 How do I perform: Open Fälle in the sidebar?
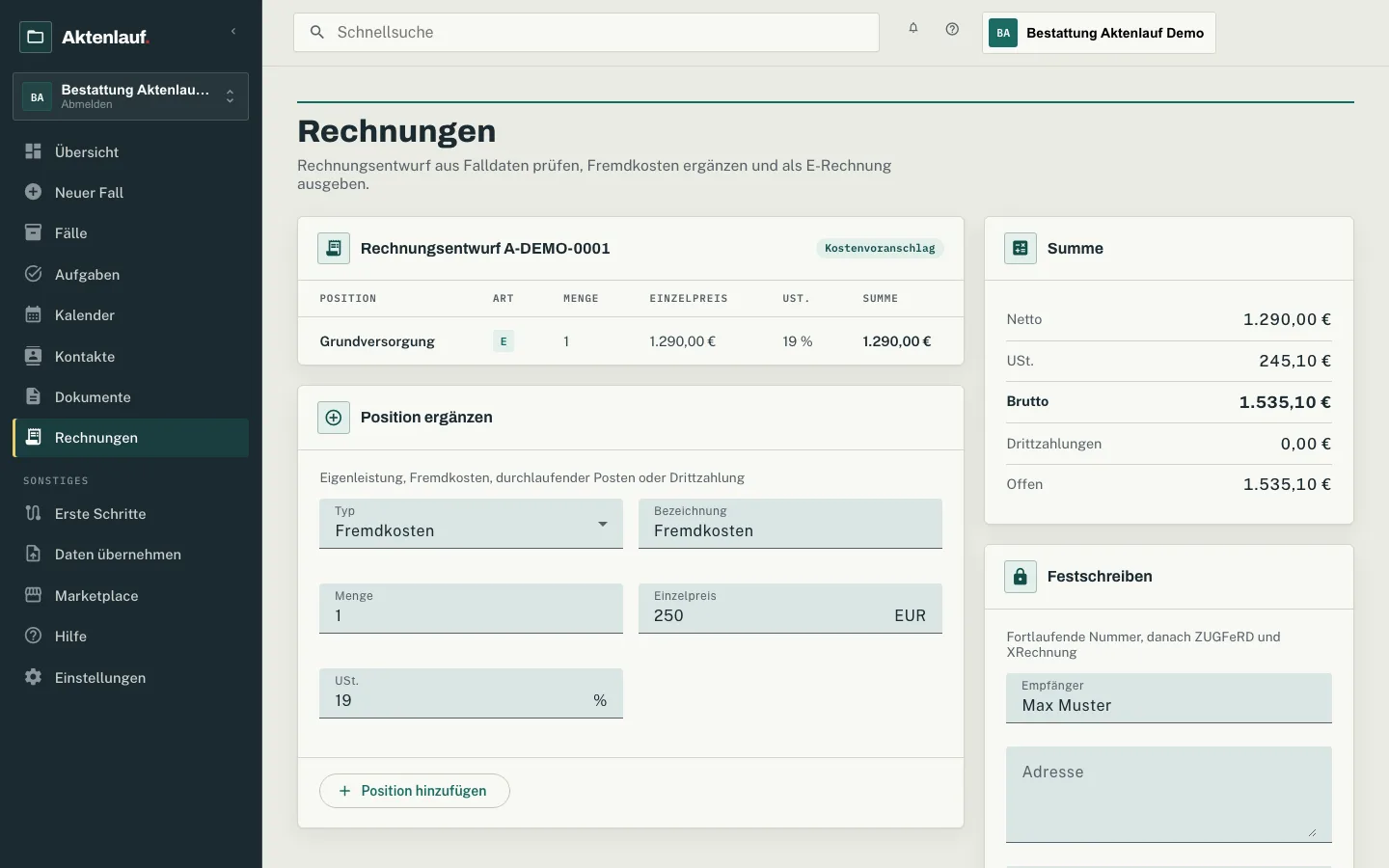coord(130,232)
